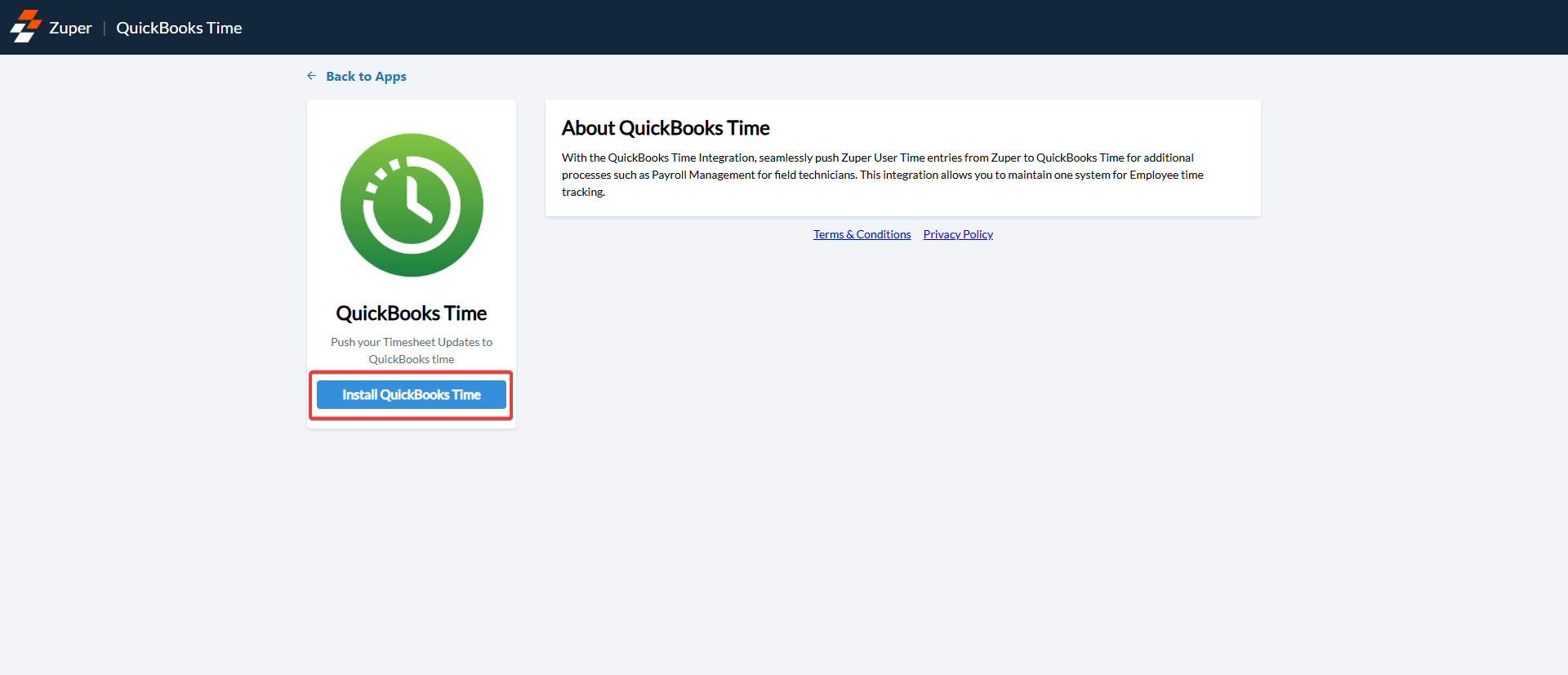This screenshot has height=675, width=1568.
Task: Click the Zuper logo icon
Action: point(25,27)
